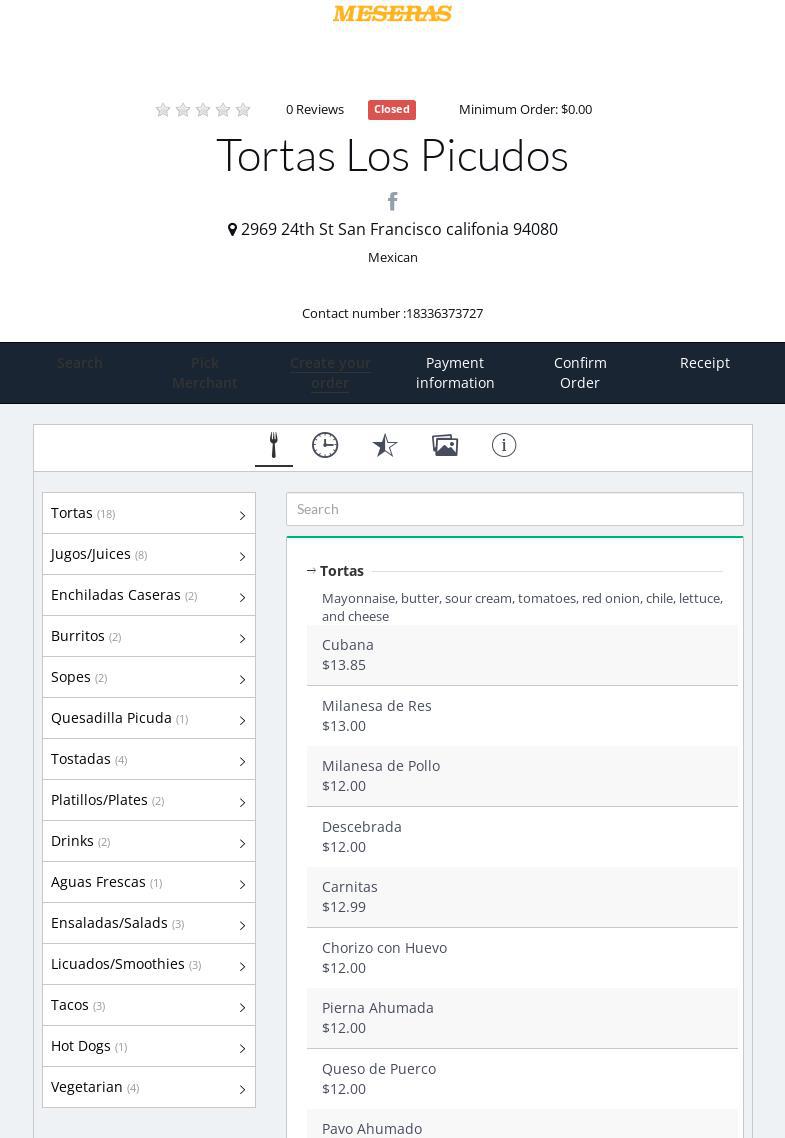Click the five-star rating control
Viewport: 785px width, 1138px height.
coord(203,110)
